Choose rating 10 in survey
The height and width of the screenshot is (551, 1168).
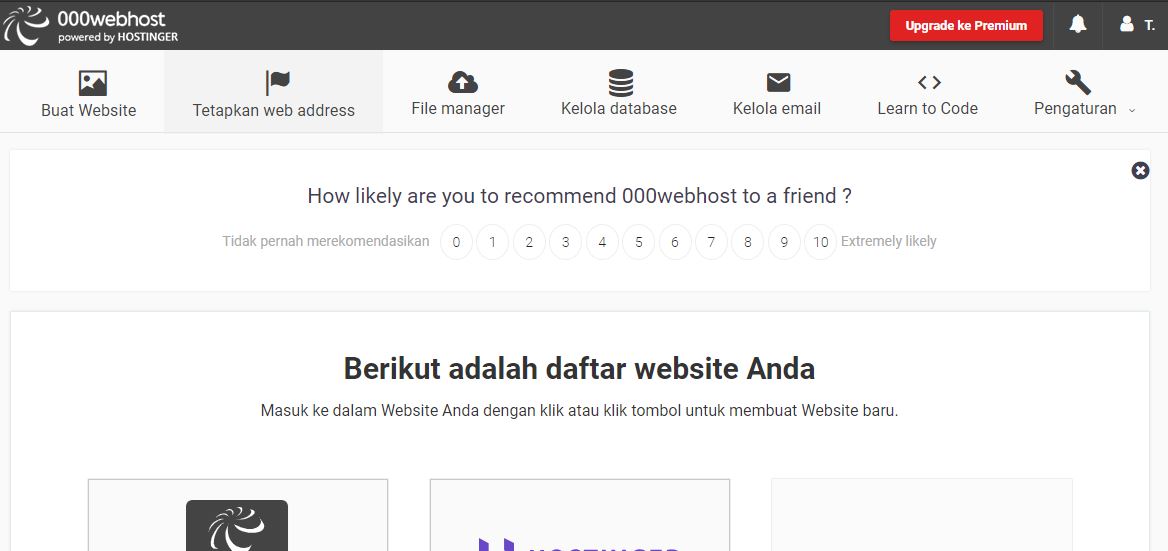coord(821,242)
